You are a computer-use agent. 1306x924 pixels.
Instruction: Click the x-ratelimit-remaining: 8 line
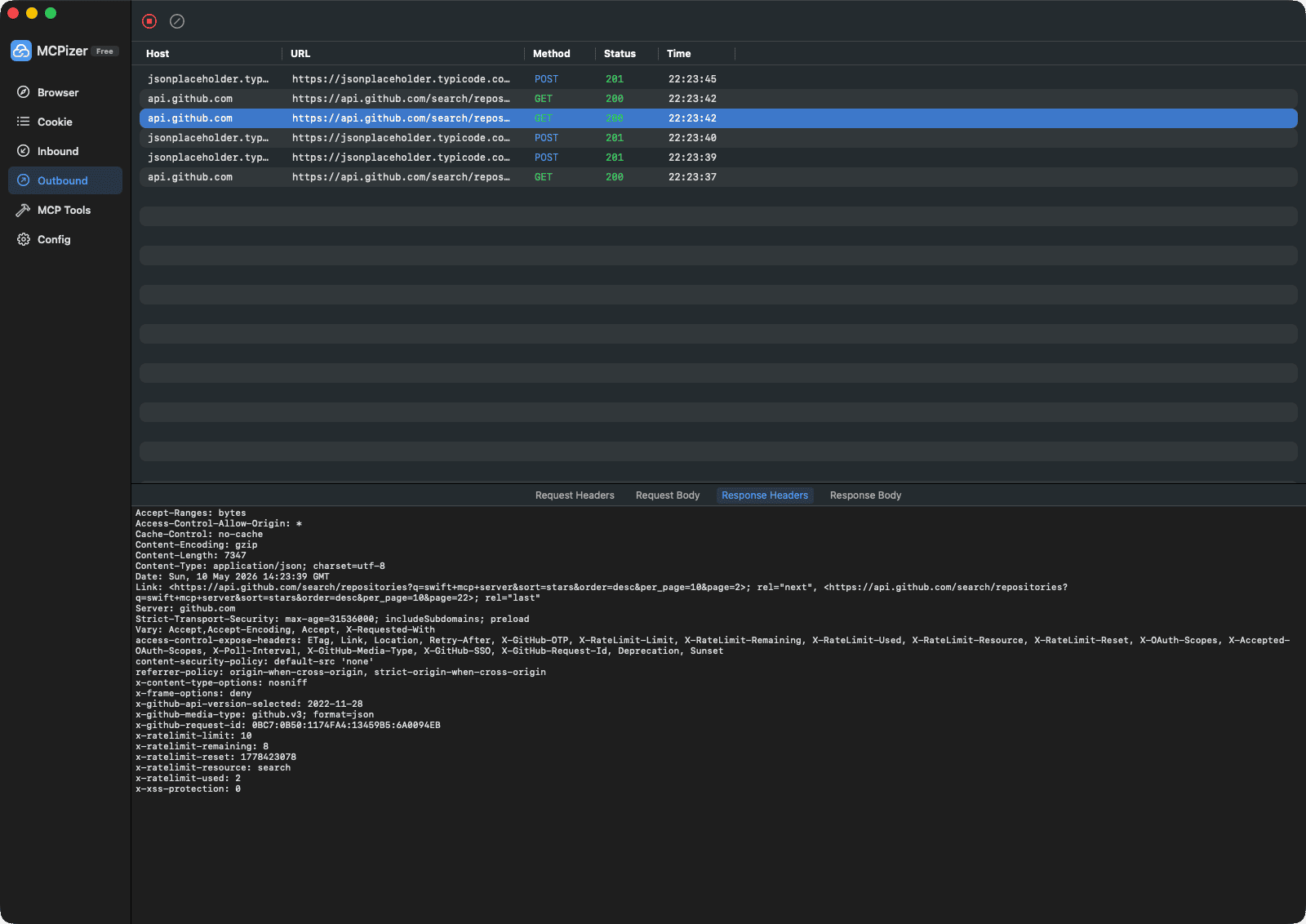coord(202,746)
